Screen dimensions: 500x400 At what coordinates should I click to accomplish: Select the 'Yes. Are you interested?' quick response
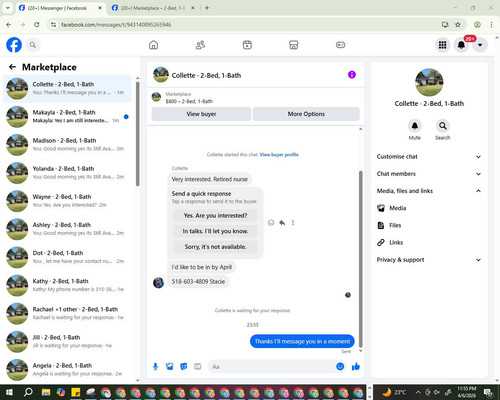point(215,216)
